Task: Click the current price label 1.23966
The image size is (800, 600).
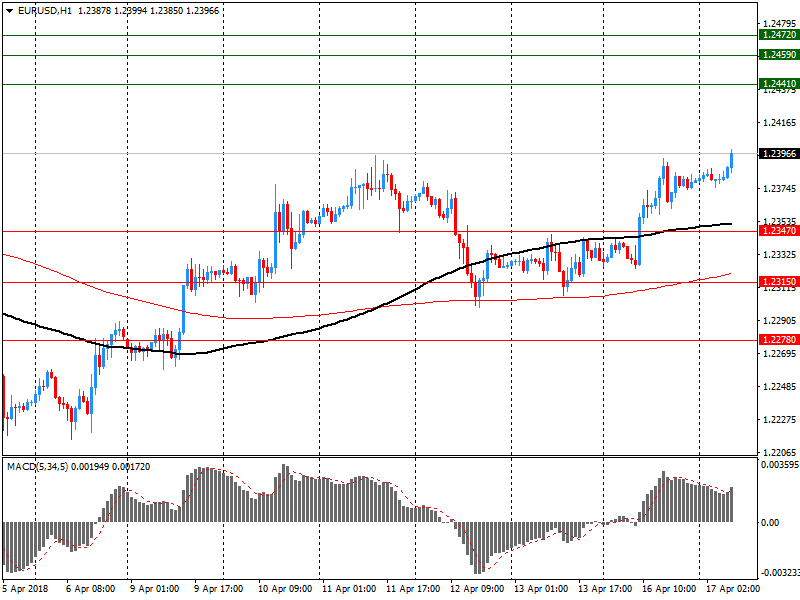Action: point(779,154)
